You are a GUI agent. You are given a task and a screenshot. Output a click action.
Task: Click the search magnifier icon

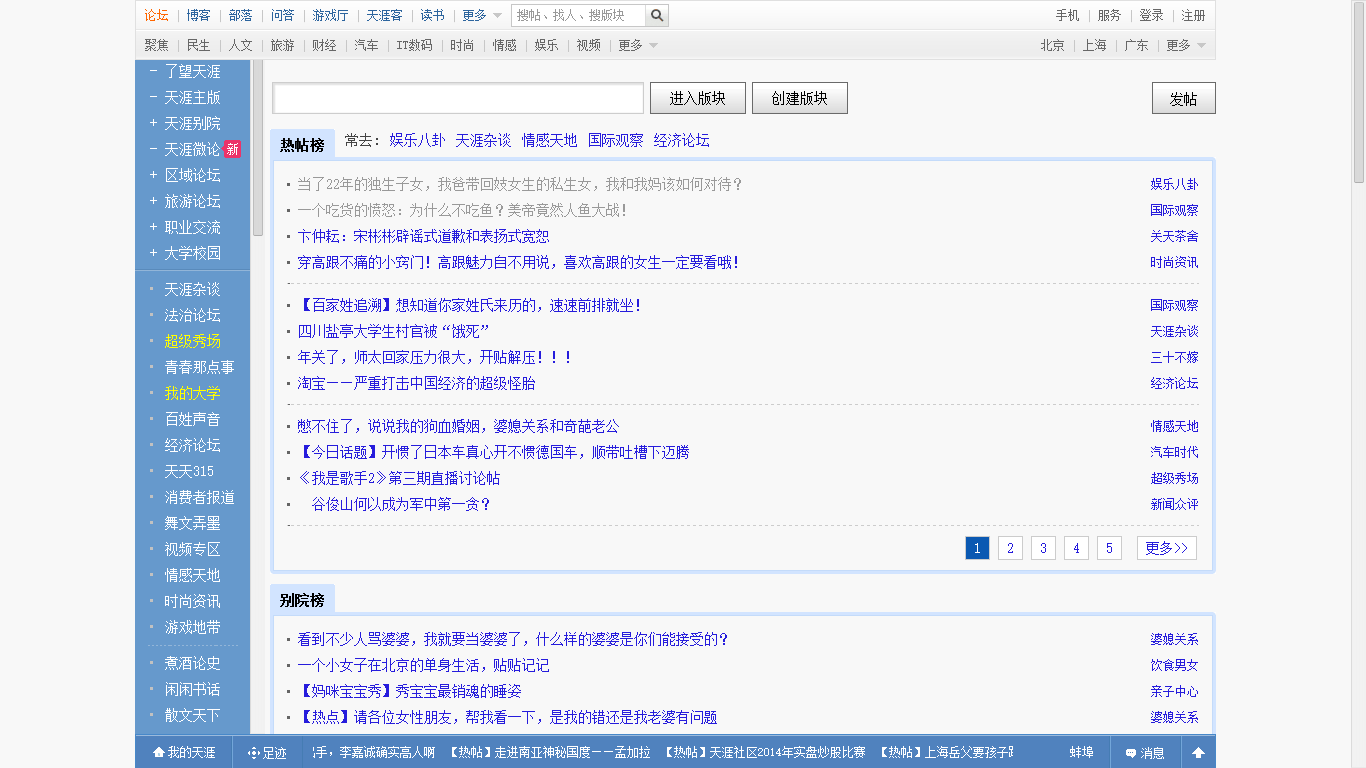point(656,16)
